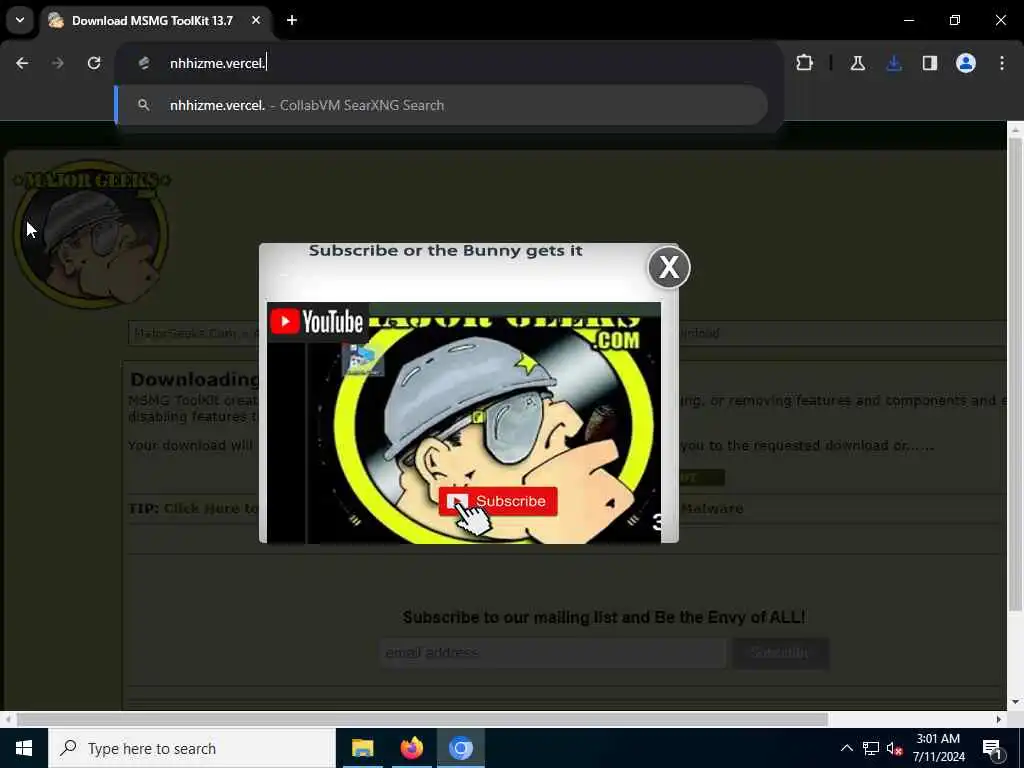This screenshot has width=1024, height=768.
Task: Click the scrollbar down arrow
Action: pos(1015,703)
